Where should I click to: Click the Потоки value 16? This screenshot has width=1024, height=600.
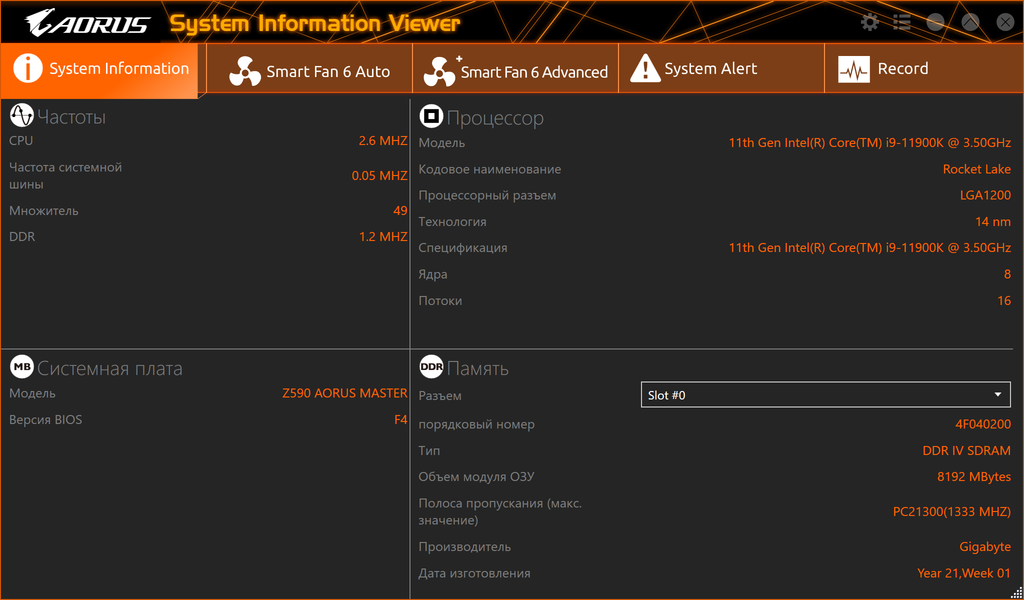click(x=1004, y=300)
